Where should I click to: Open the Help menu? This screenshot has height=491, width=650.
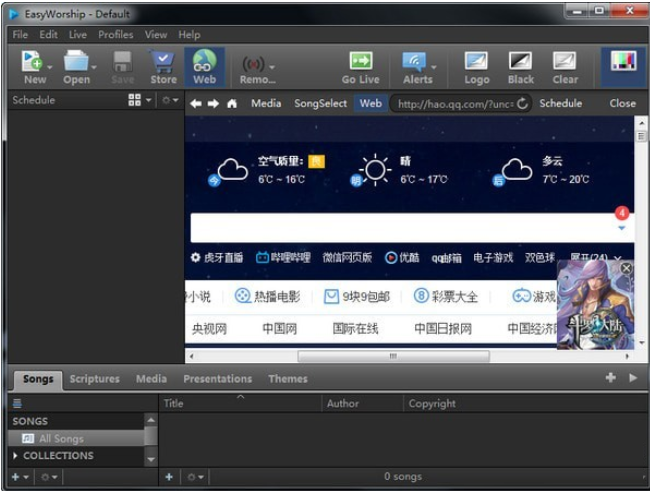(189, 35)
